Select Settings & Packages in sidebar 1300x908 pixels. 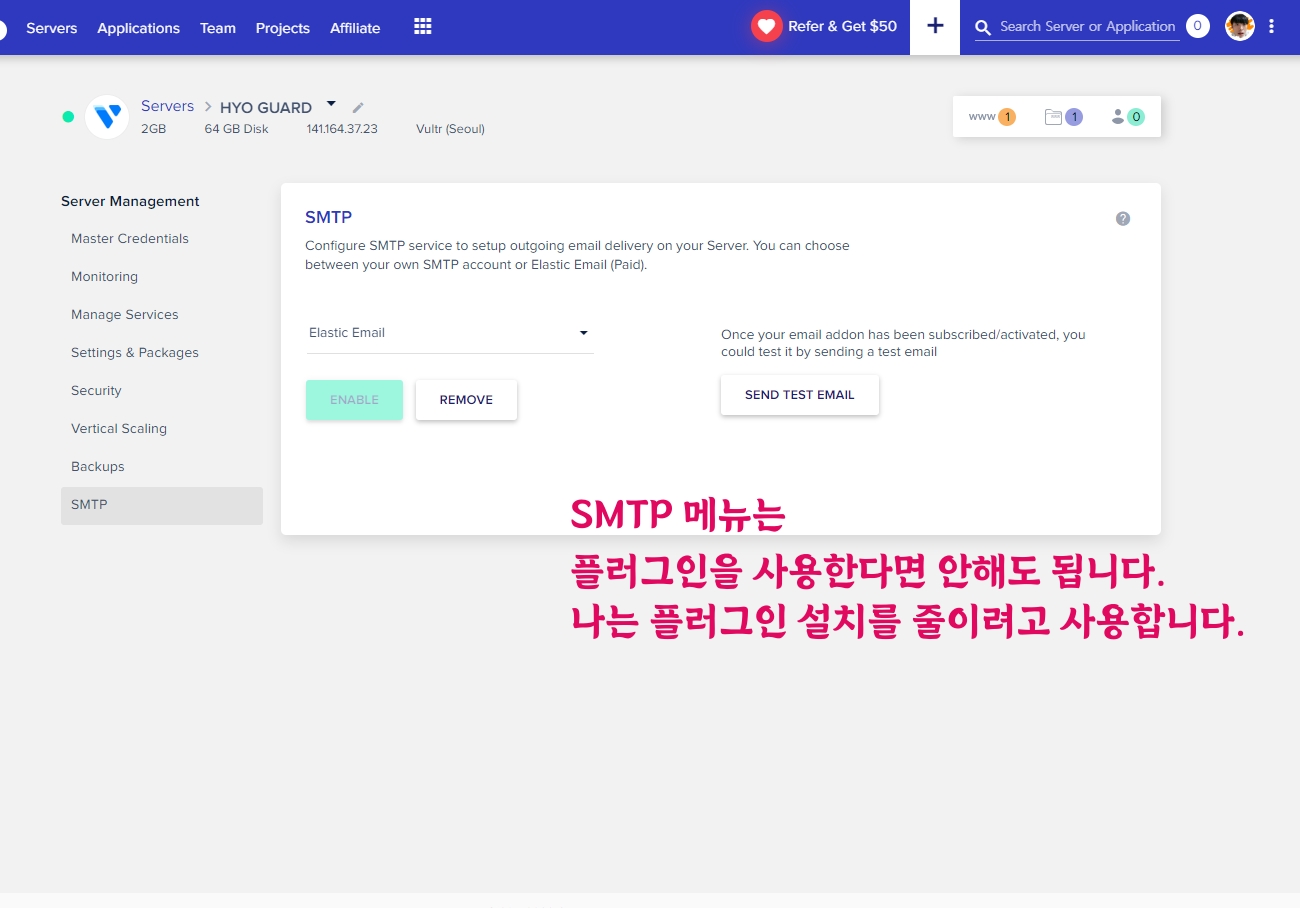point(162,353)
